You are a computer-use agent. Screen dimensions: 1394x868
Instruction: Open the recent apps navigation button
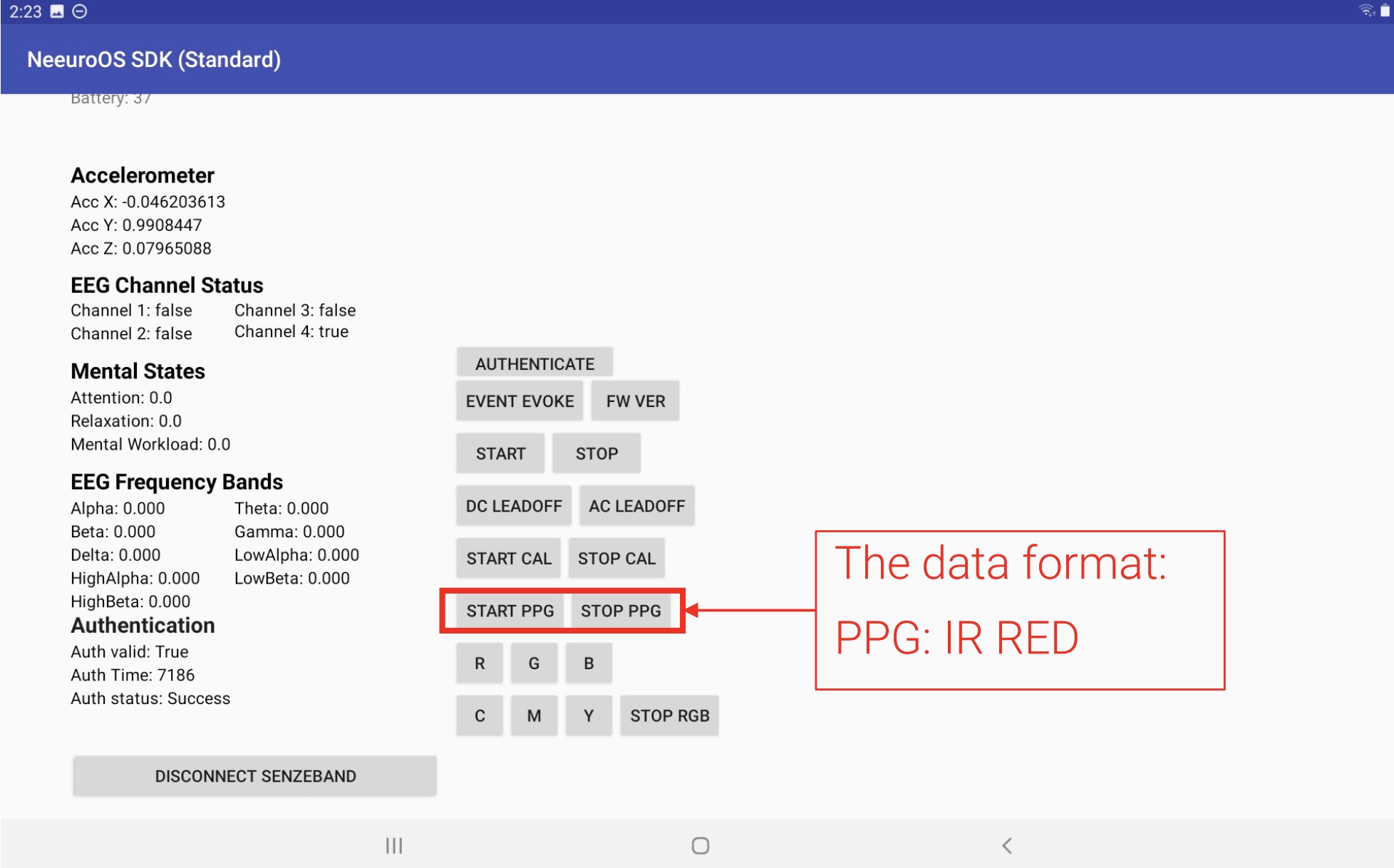[x=393, y=845]
